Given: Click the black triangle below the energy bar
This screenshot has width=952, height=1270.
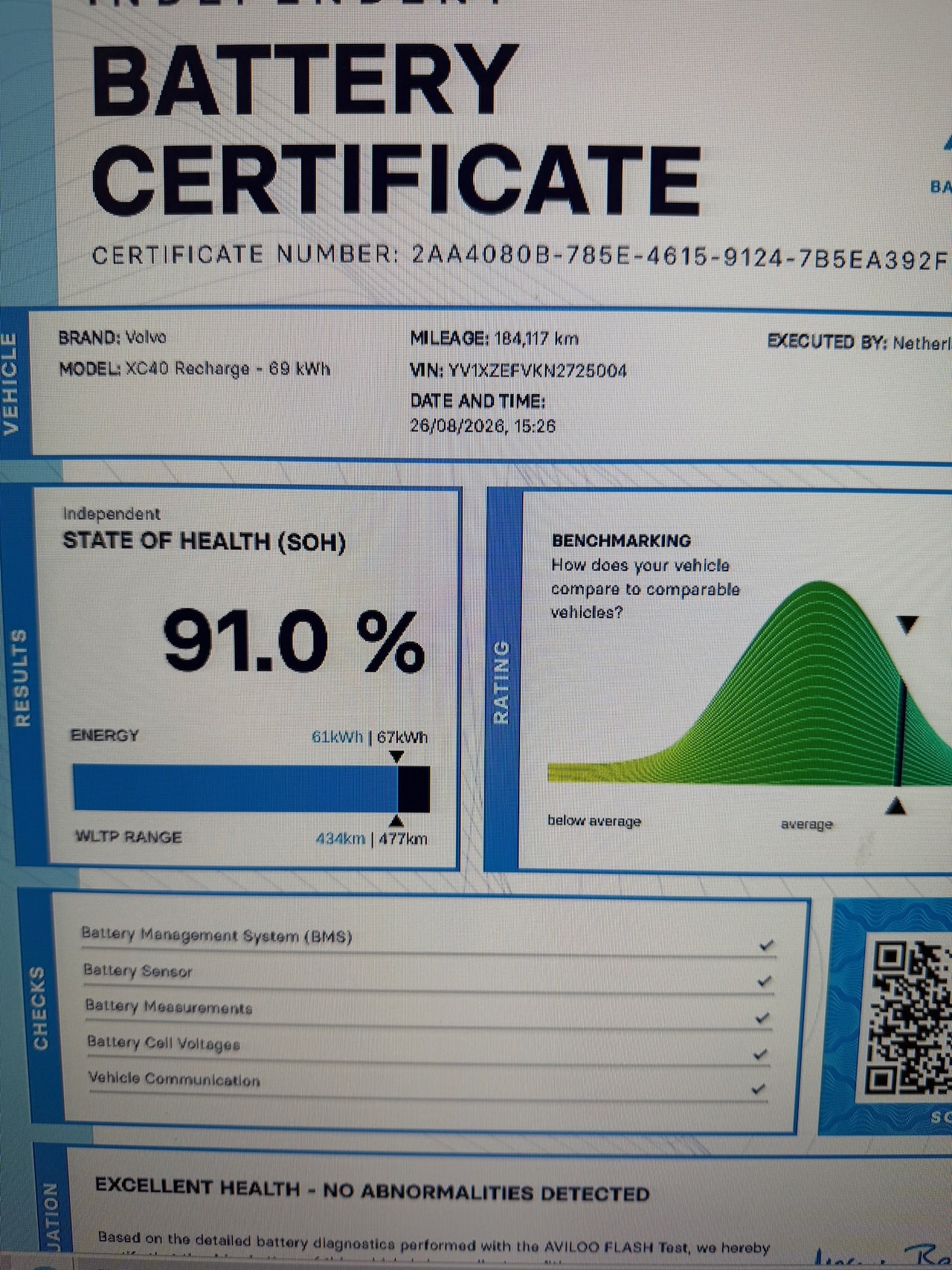Looking at the screenshot, I should pyautogui.click(x=397, y=820).
